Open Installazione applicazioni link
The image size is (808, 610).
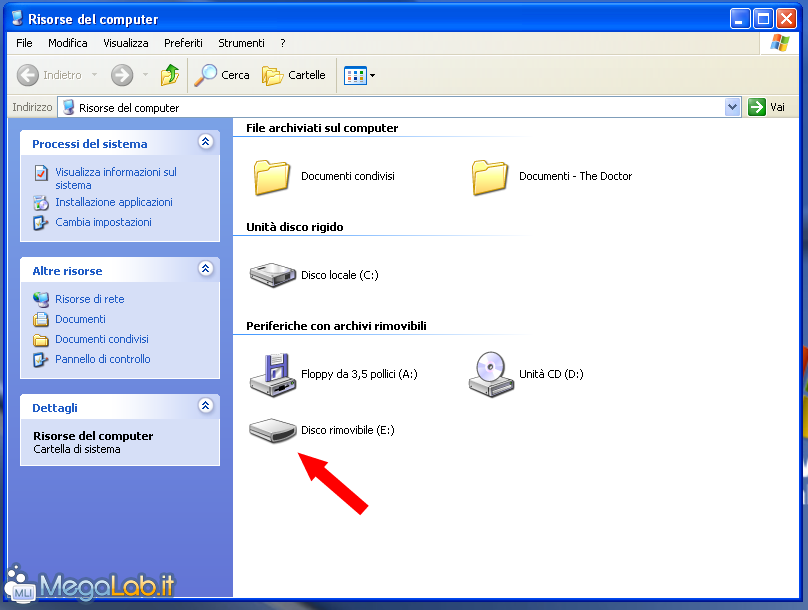point(114,202)
